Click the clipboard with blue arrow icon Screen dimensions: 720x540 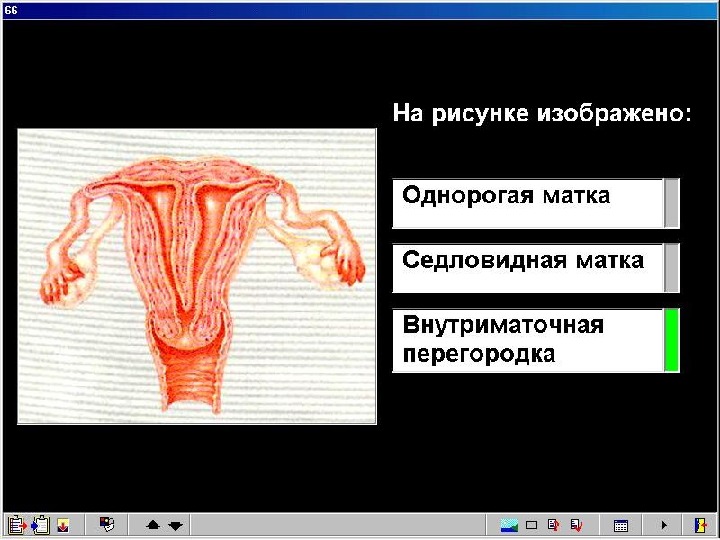click(40, 525)
